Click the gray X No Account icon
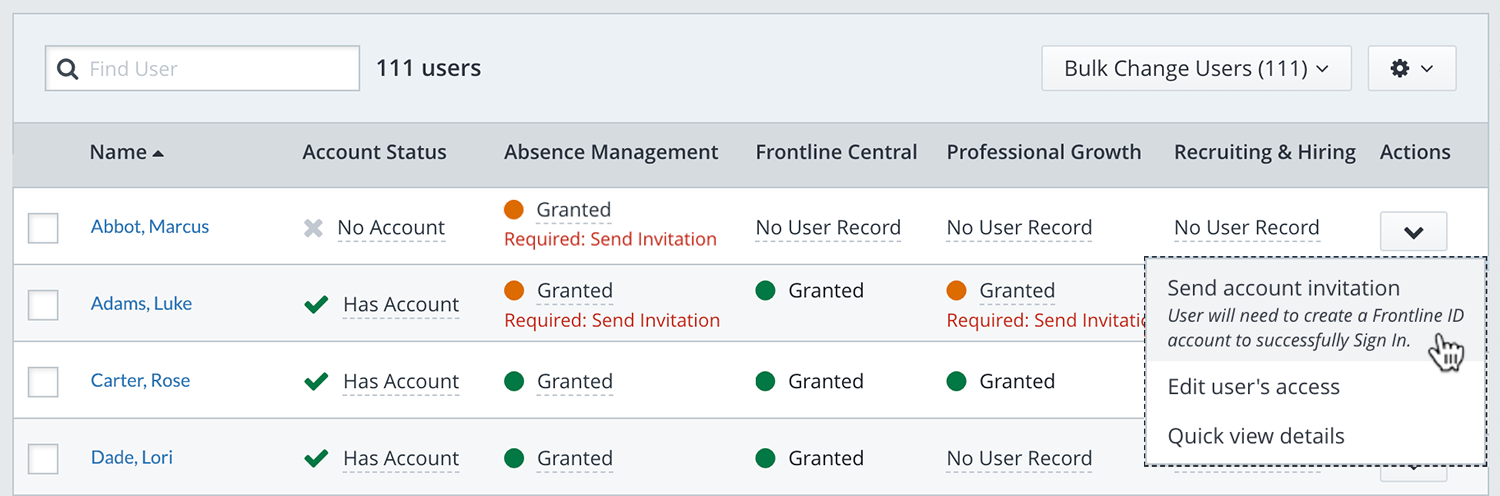 point(314,228)
